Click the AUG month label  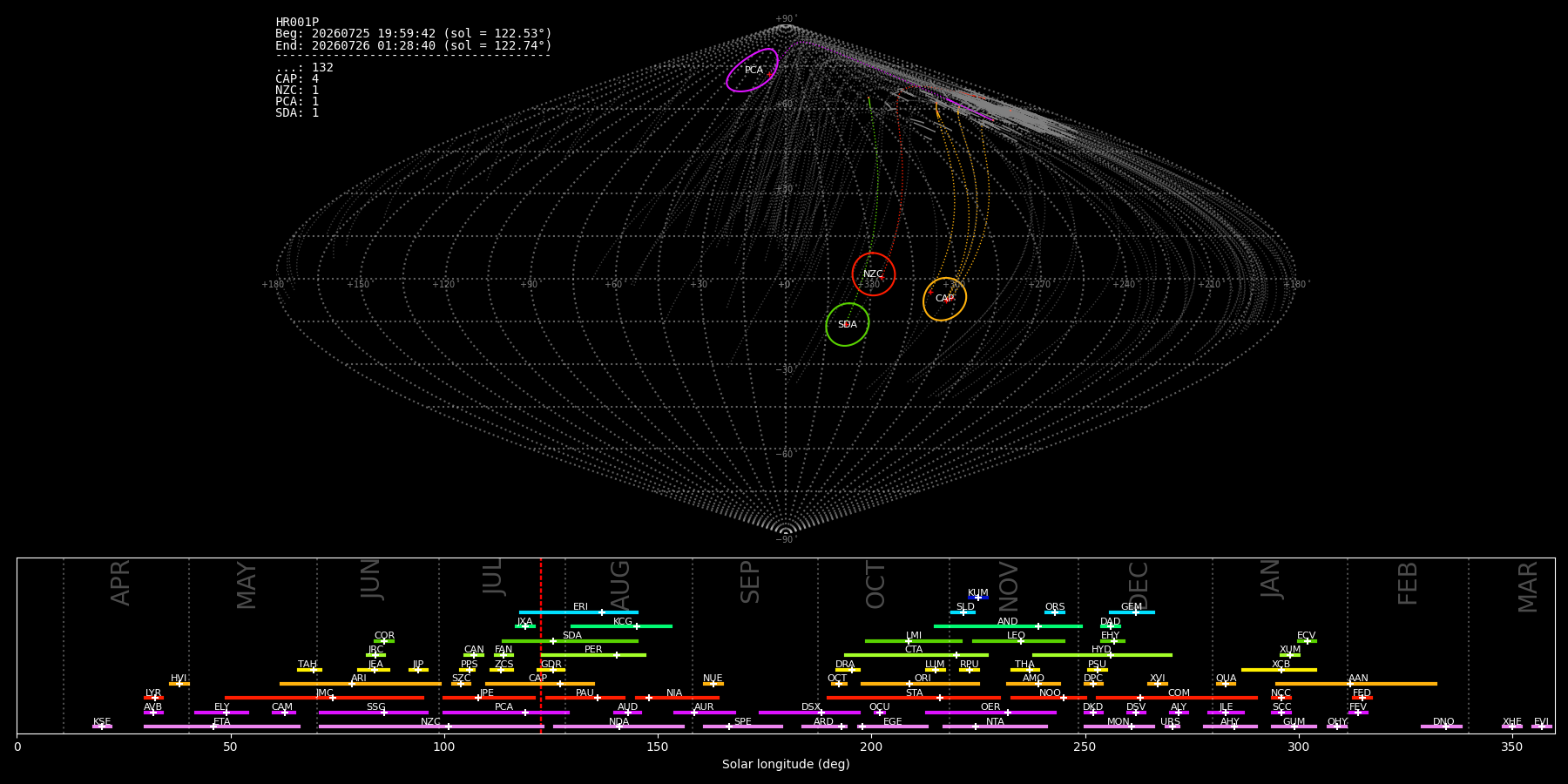[x=620, y=585]
